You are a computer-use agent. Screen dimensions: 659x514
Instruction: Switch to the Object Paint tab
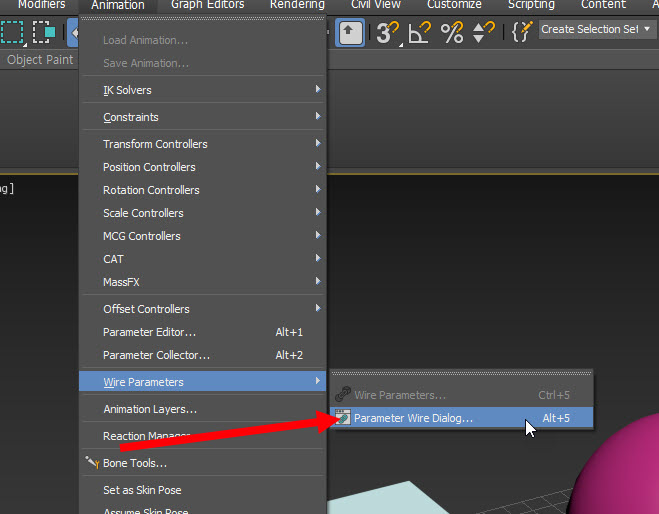pos(40,60)
